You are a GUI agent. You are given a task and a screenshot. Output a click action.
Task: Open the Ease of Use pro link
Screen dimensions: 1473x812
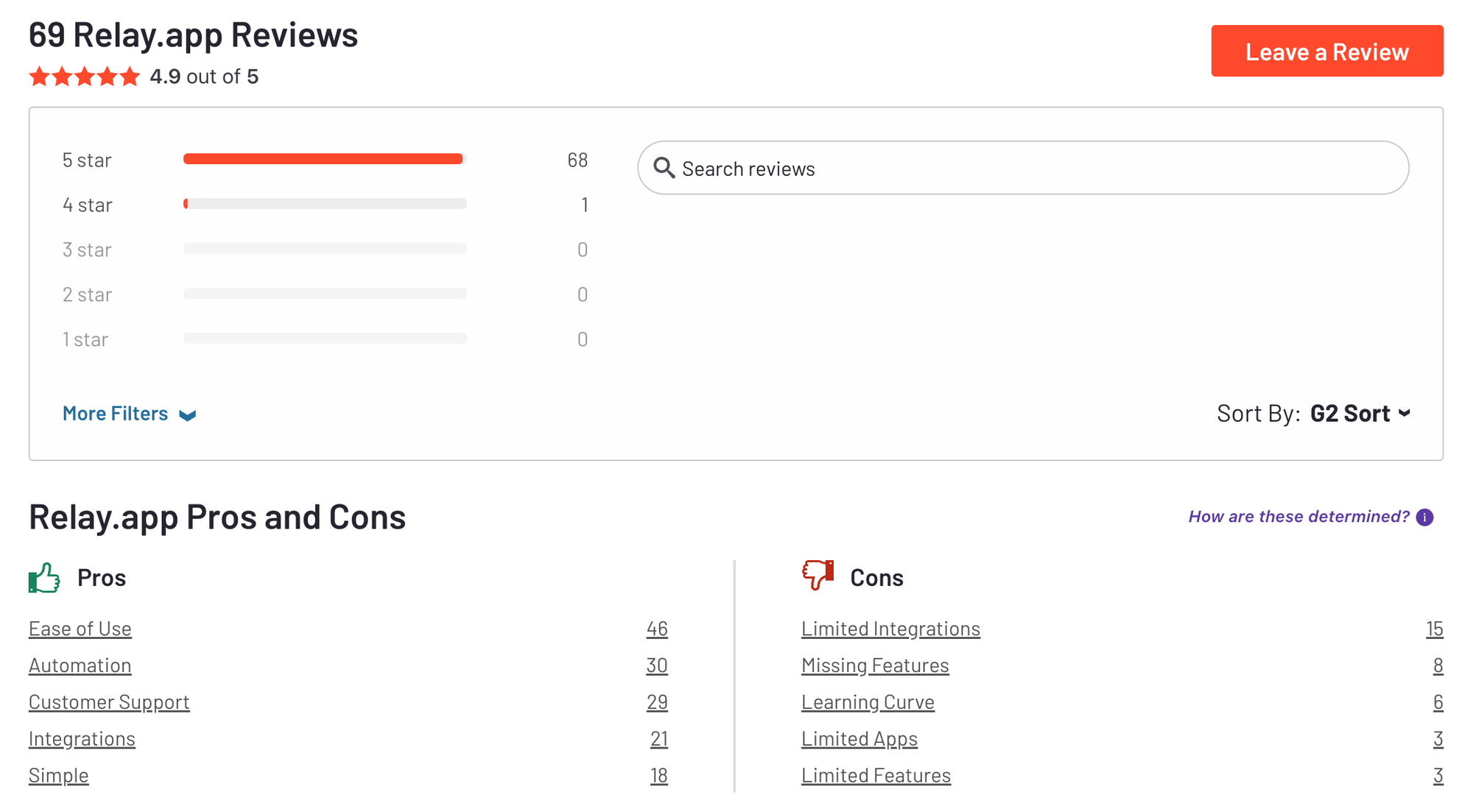pos(80,629)
